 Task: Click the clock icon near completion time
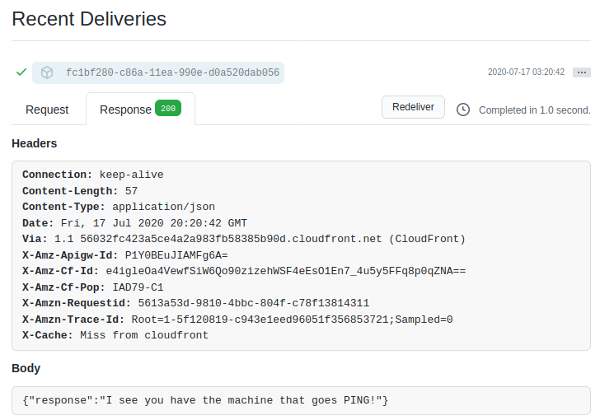(x=463, y=110)
